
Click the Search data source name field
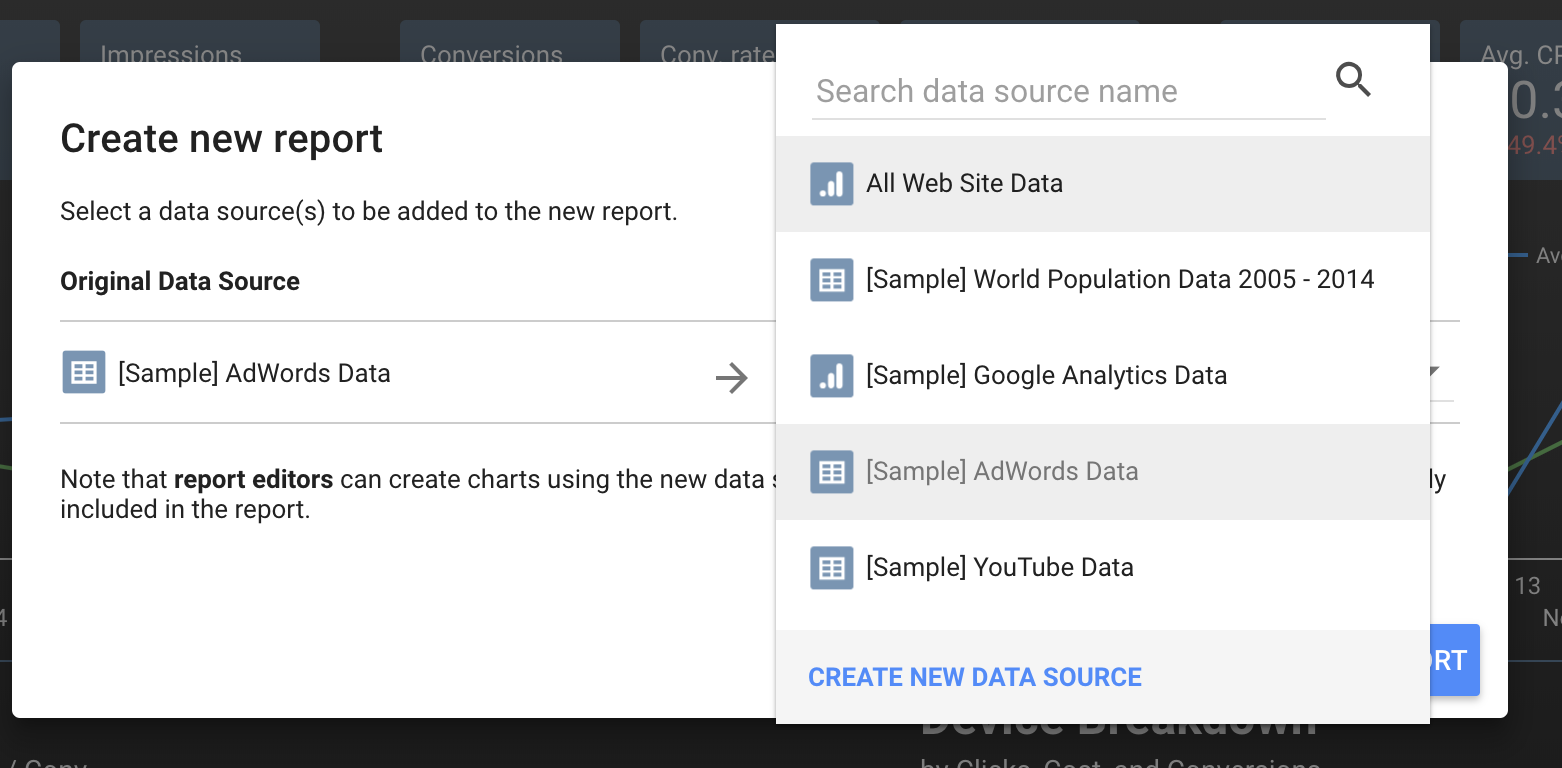1068,91
